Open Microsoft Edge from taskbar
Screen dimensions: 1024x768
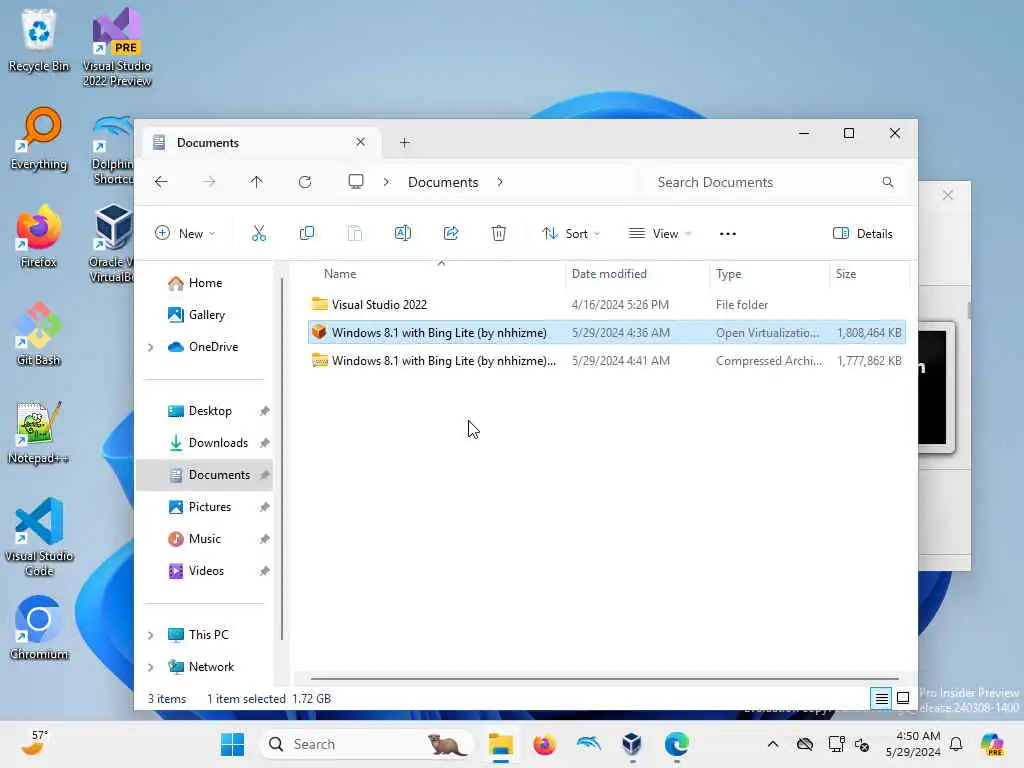tap(677, 744)
